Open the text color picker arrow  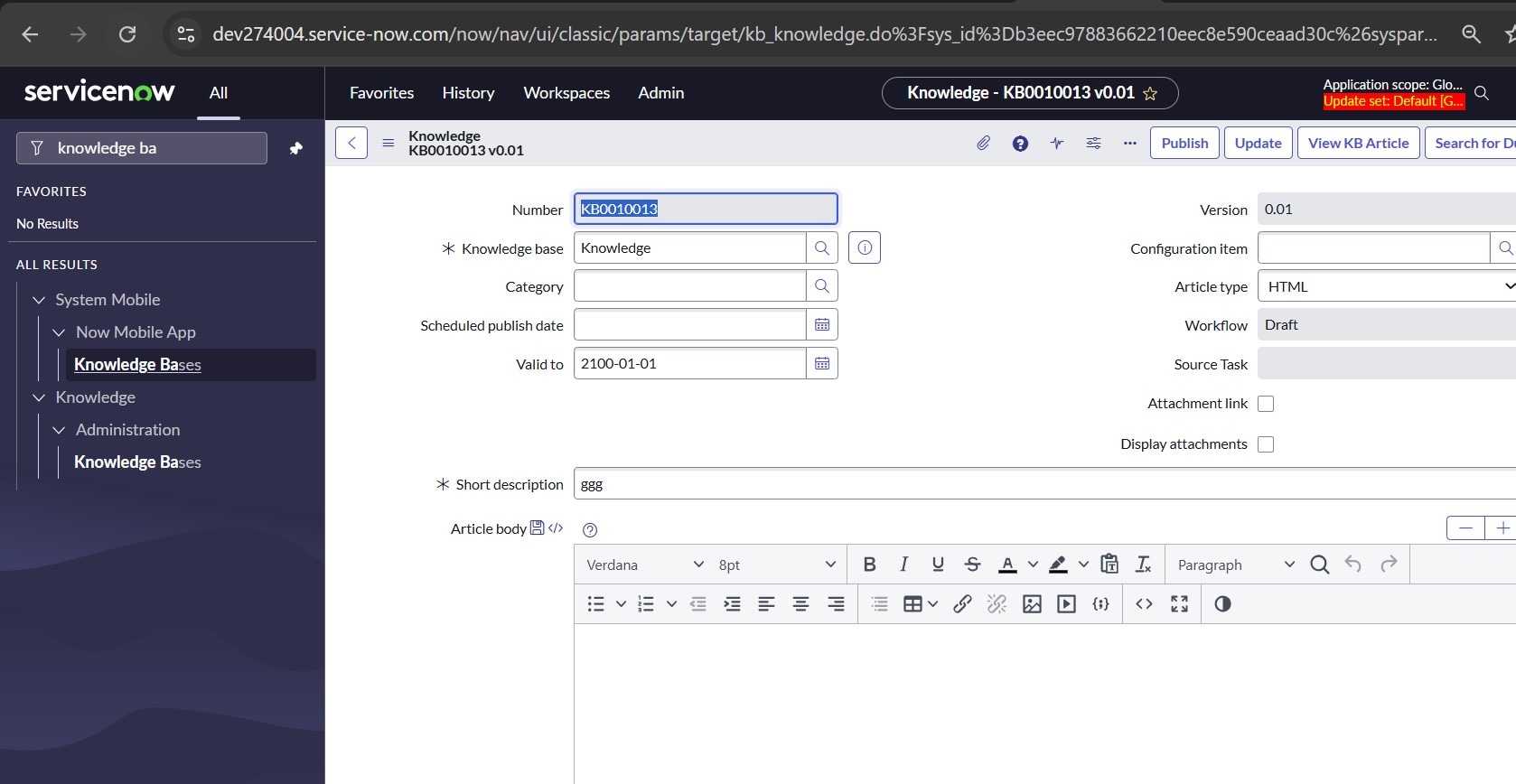pyautogui.click(x=1033, y=565)
